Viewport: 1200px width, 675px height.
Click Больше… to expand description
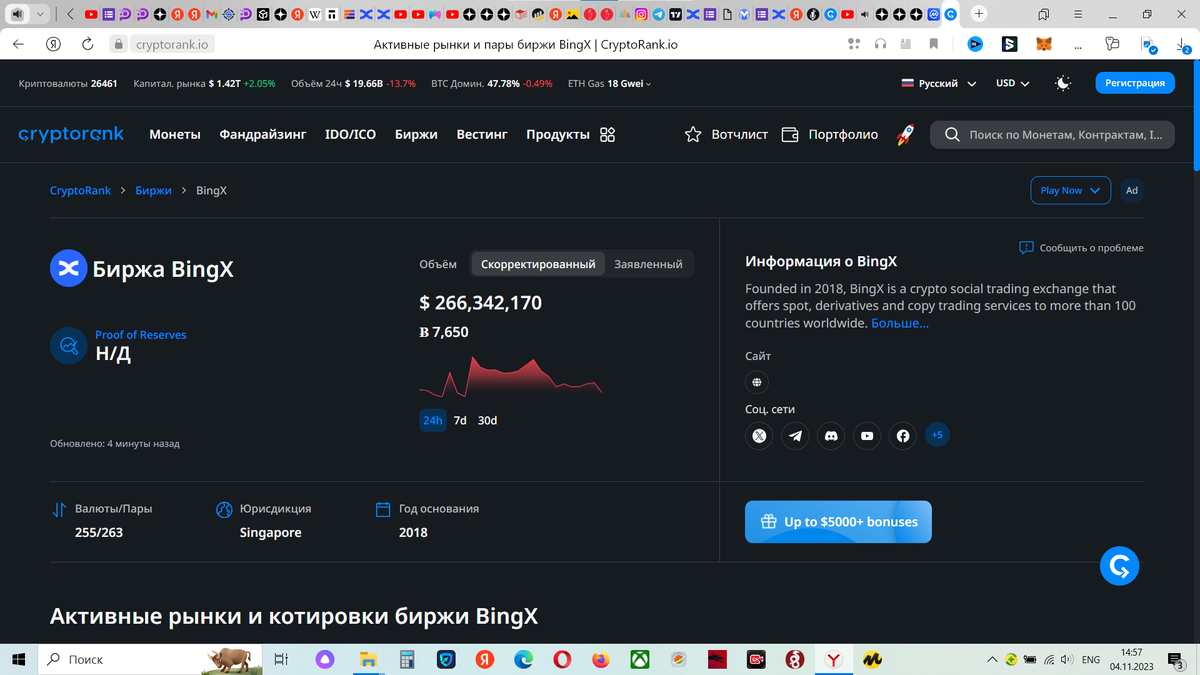point(900,323)
